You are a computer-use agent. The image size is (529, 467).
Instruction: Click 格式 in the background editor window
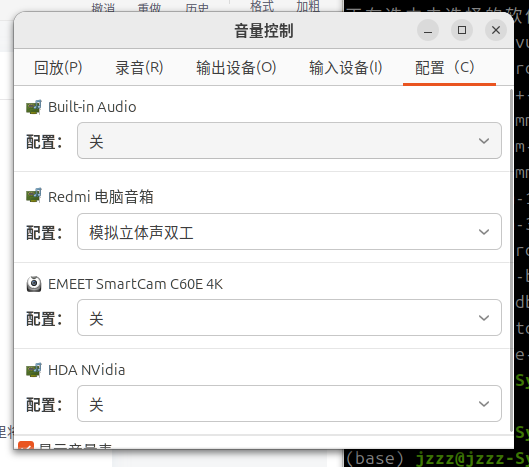[x=262, y=6]
